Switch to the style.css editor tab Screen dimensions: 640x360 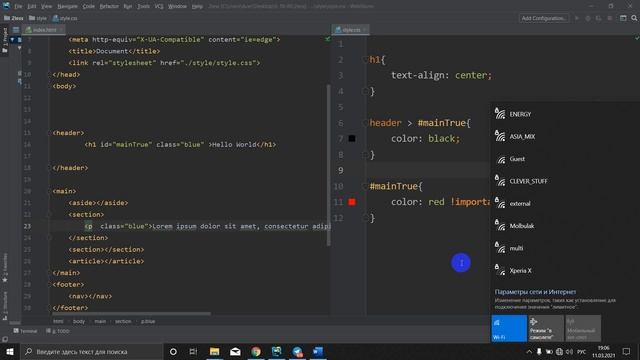click(x=350, y=30)
